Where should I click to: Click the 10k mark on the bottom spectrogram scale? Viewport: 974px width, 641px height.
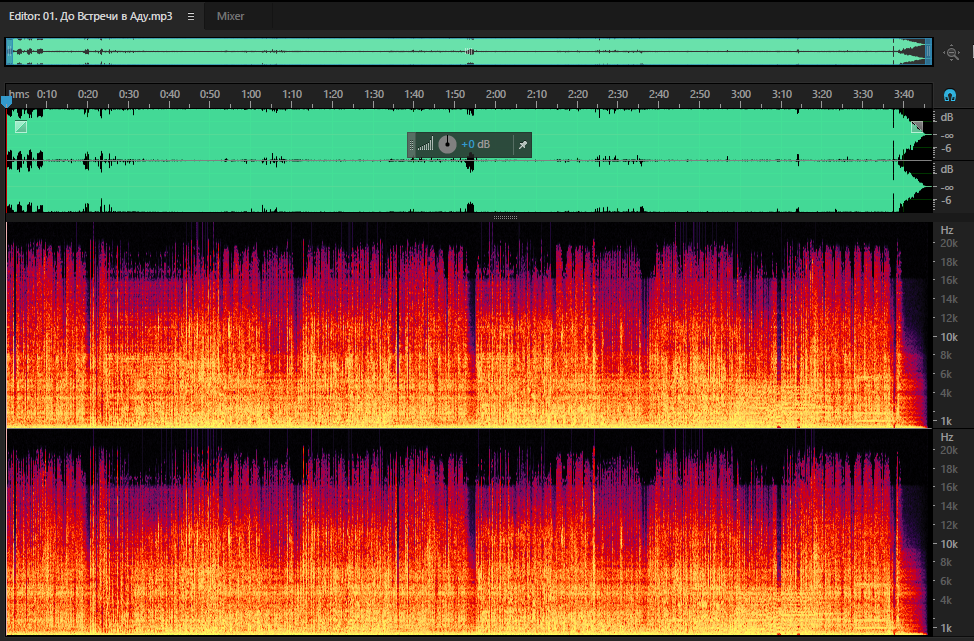coord(949,543)
